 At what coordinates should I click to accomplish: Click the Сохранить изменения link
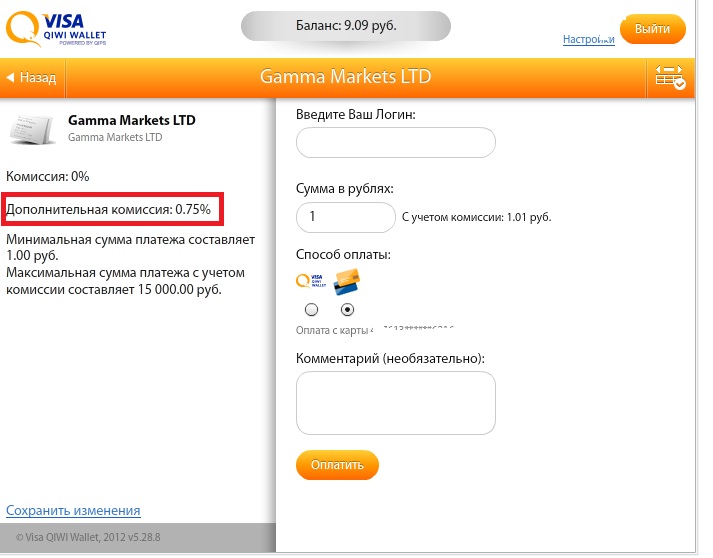[x=73, y=510]
